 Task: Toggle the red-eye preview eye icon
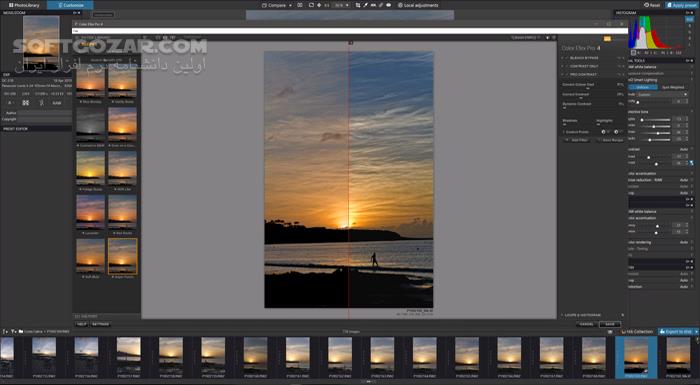click(388, 5)
